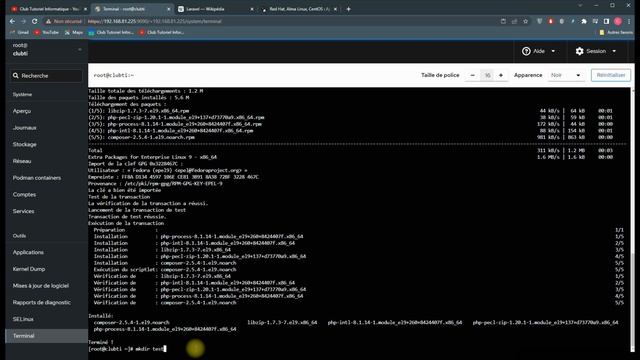640x360 pixels.
Task: Click the Recherche search field
Action: point(46,76)
